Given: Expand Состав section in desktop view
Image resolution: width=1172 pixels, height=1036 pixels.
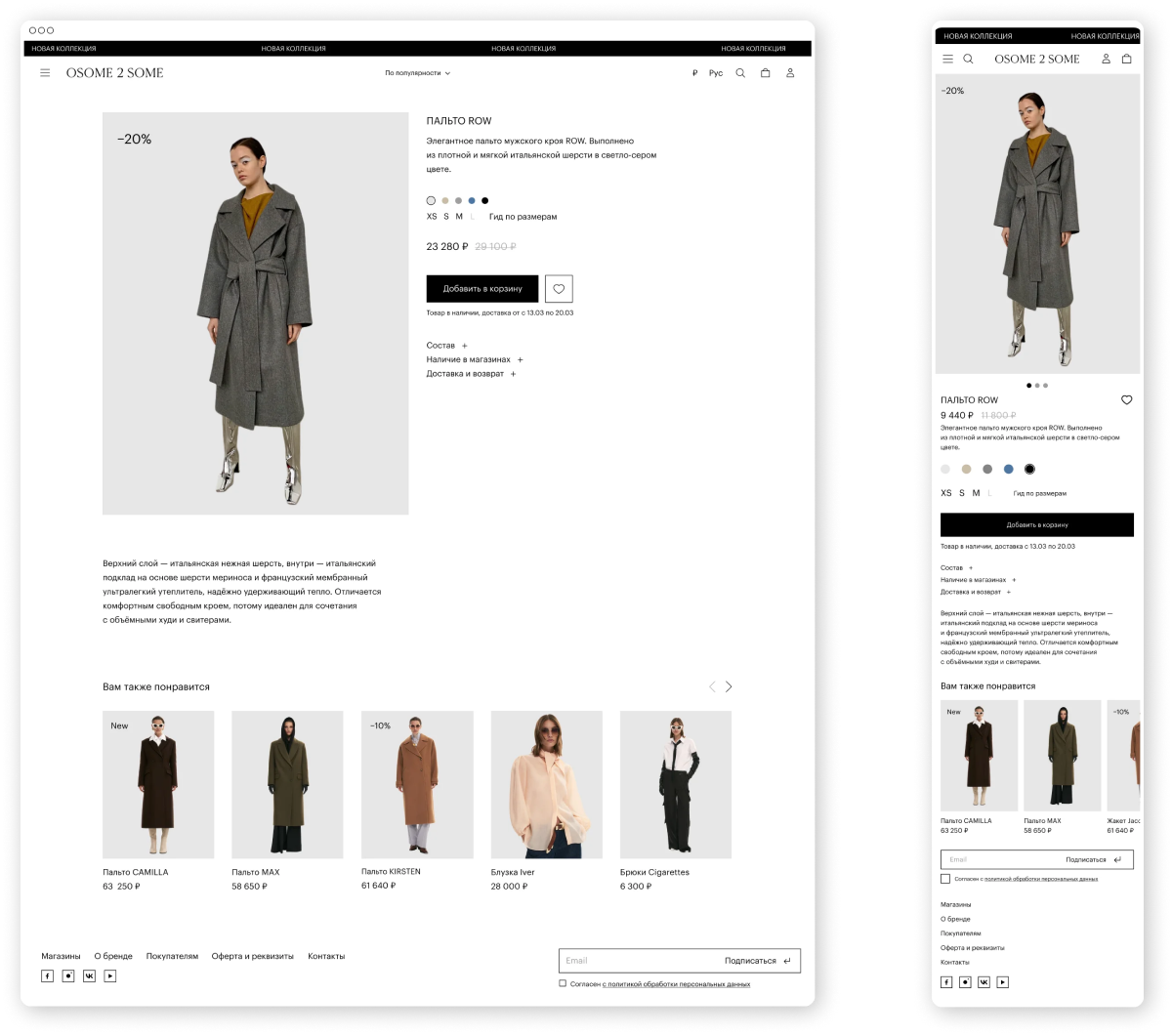Looking at the screenshot, I should coord(446,346).
